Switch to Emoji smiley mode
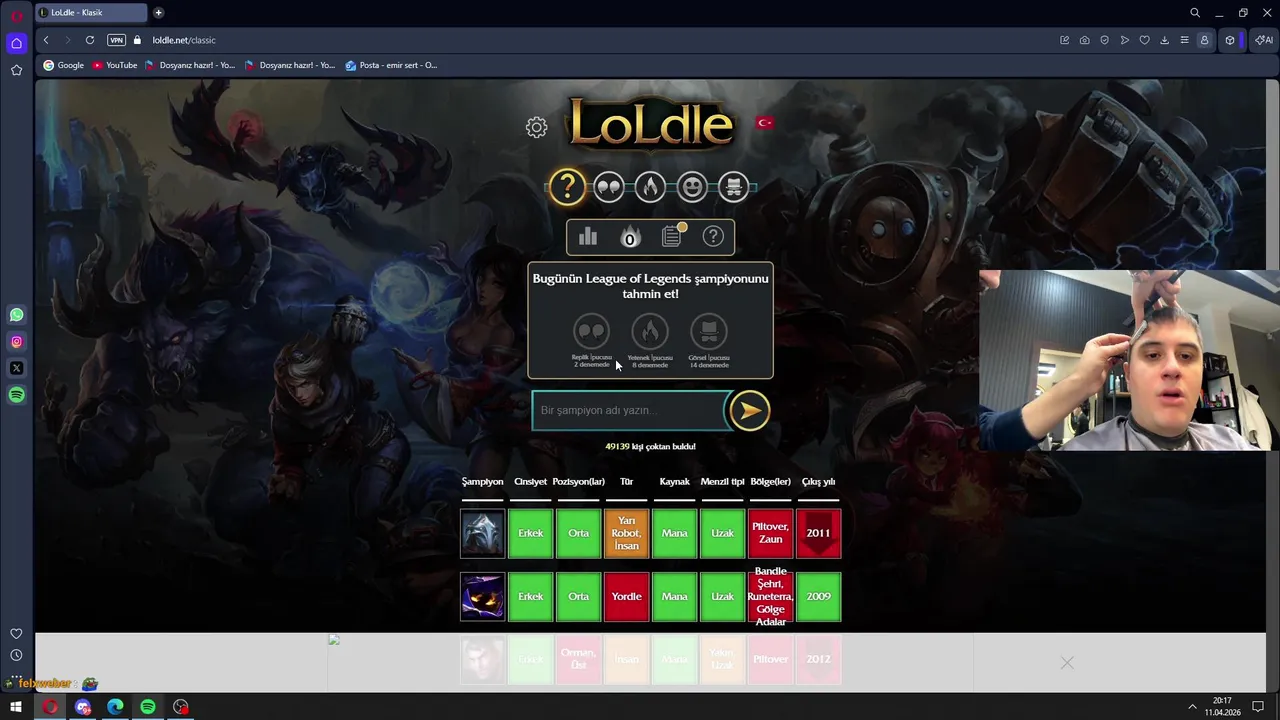Screen dimensions: 1280x720 point(692,187)
